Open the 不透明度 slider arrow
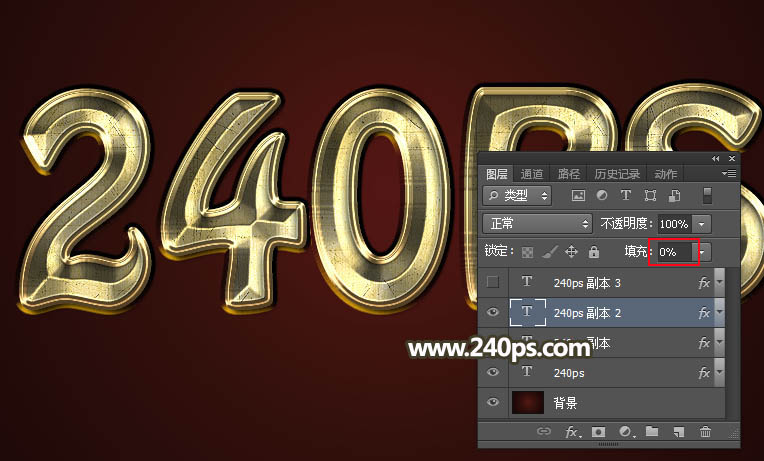 pyautogui.click(x=702, y=224)
